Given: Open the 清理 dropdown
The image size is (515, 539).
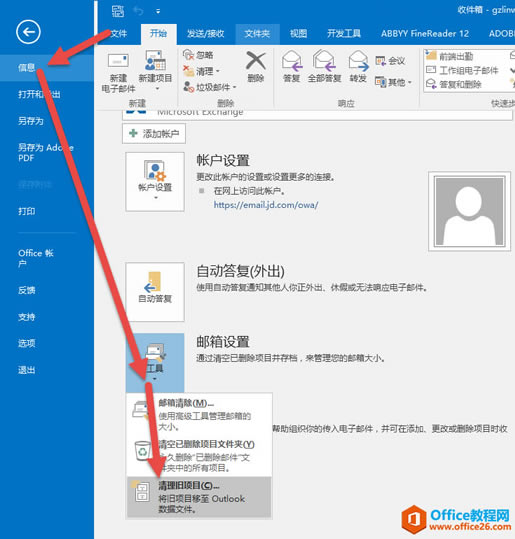Looking at the screenshot, I should click(x=201, y=72).
